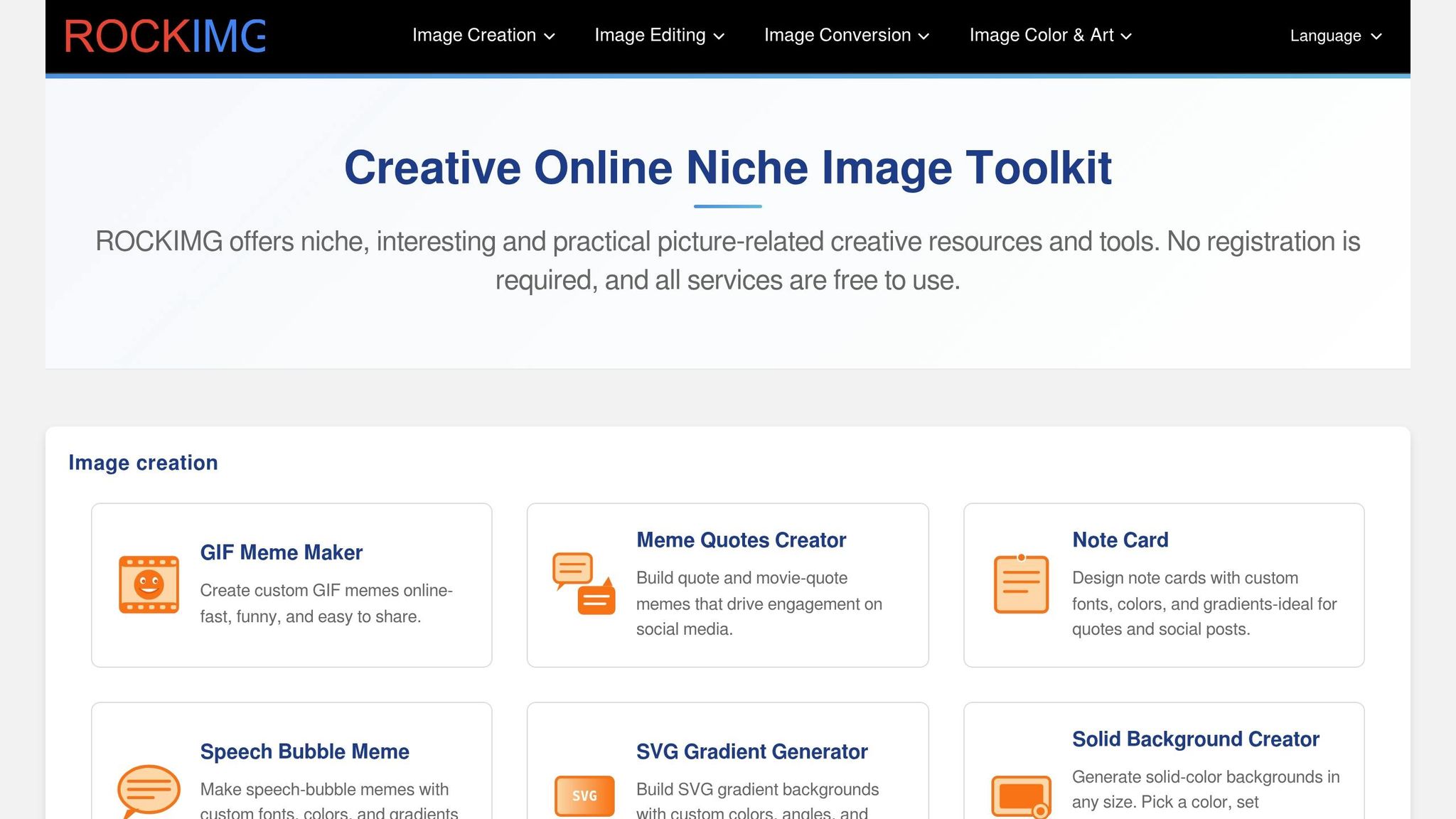Image resolution: width=1456 pixels, height=819 pixels.
Task: Open the Image Conversion menu
Action: (x=847, y=36)
